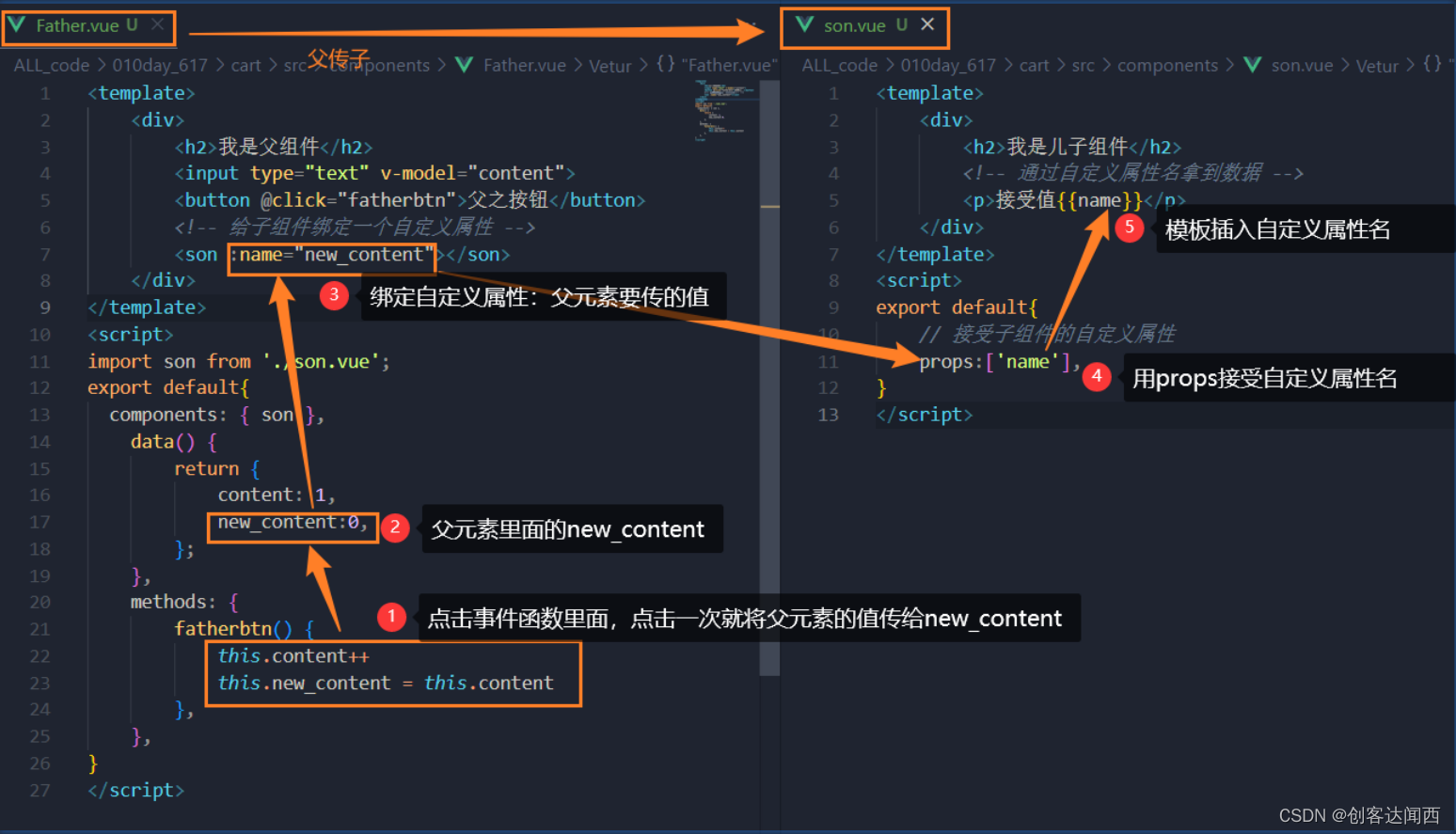Click the h2 line '我是儿子组件'
This screenshot has height=834, width=1456.
tap(1072, 147)
